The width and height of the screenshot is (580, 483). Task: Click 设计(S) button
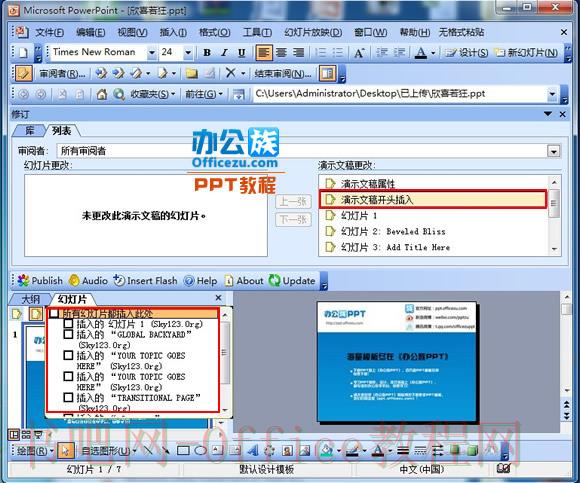click(466, 53)
